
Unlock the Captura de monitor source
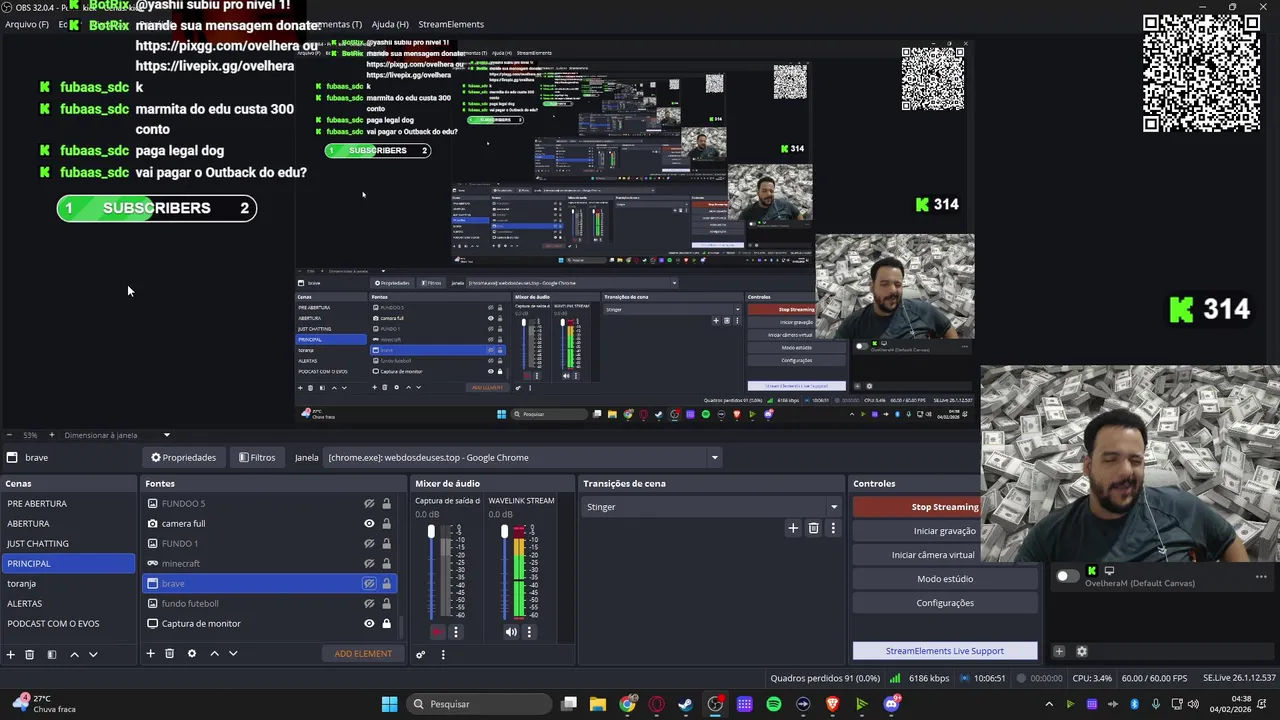click(386, 624)
